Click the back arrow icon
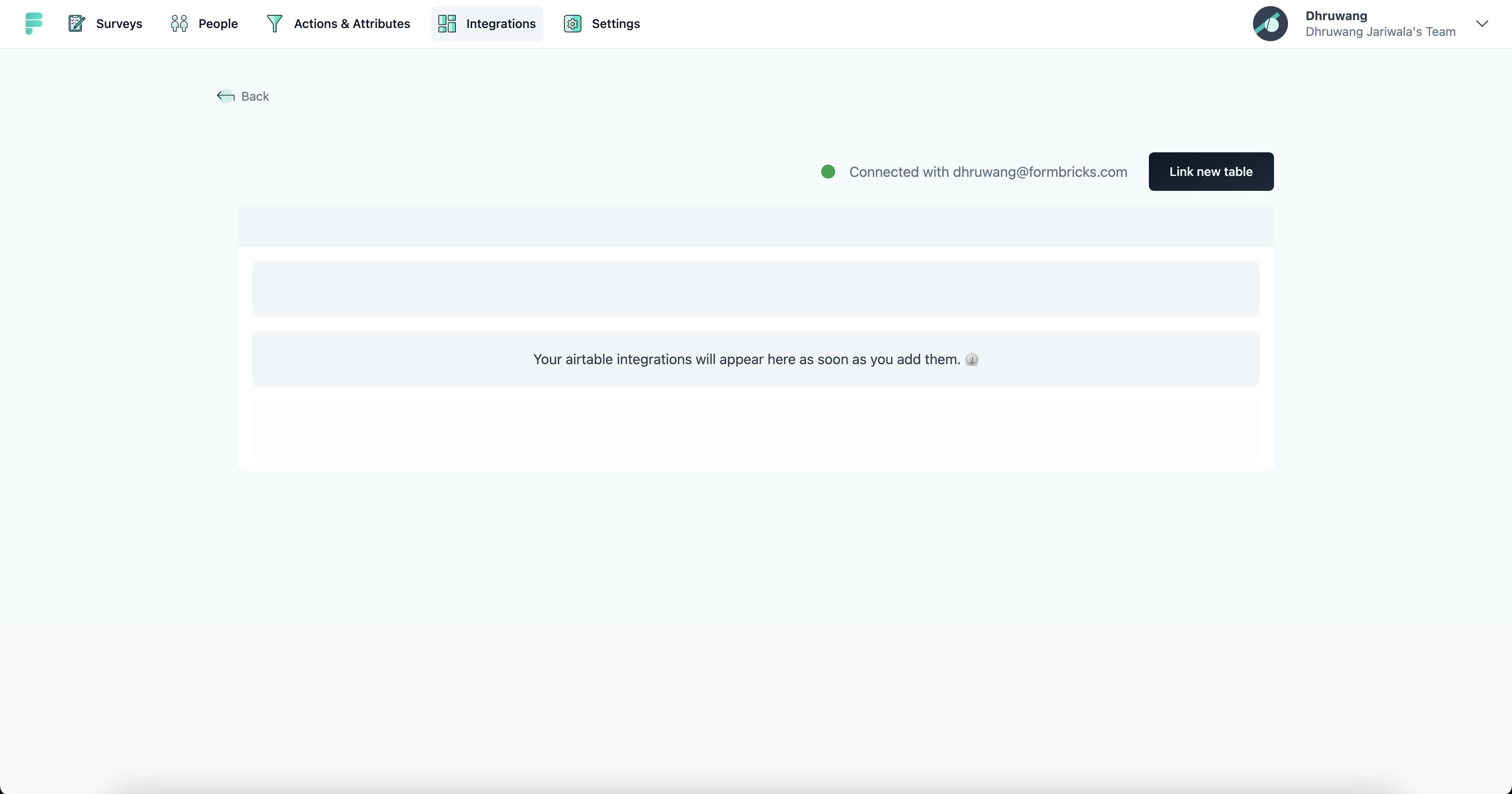Viewport: 1512px width, 794px height. click(225, 96)
